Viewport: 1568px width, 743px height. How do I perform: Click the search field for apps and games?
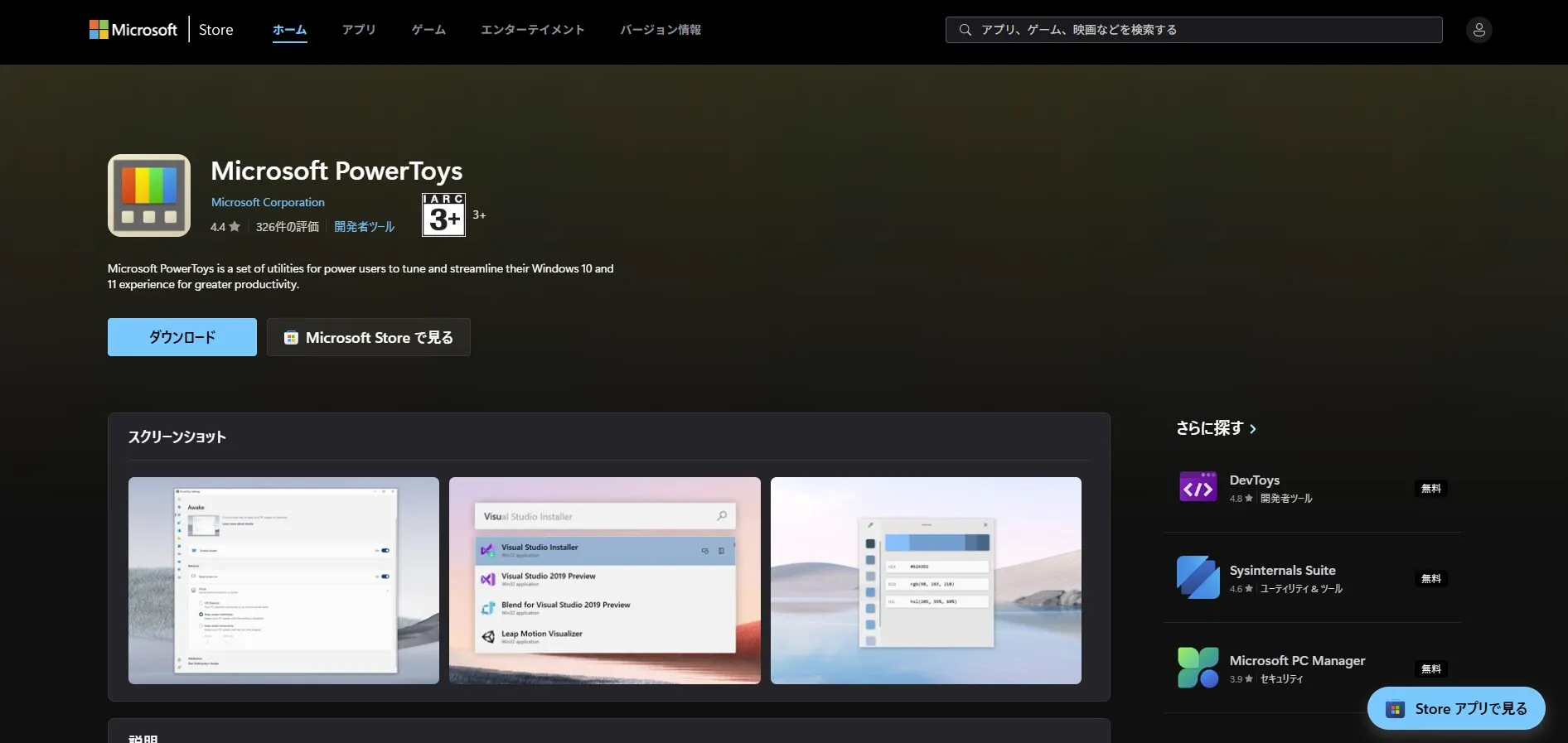coord(1193,30)
